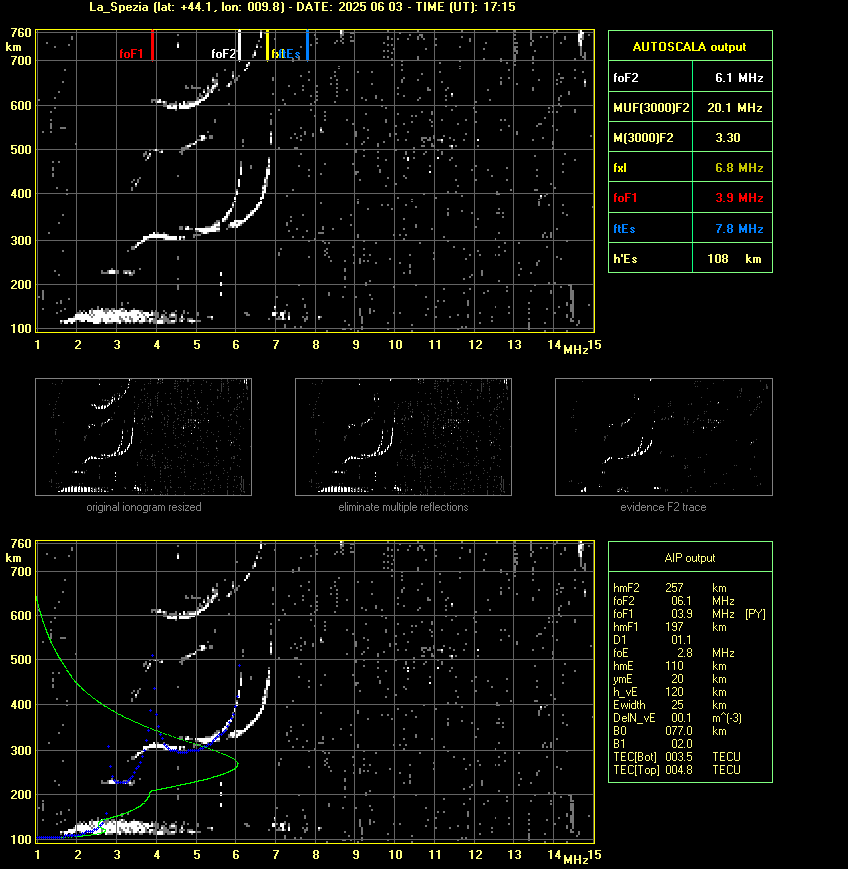This screenshot has width=848, height=869.
Task: Click the hmF2 257 km entry
Action: click(x=670, y=587)
